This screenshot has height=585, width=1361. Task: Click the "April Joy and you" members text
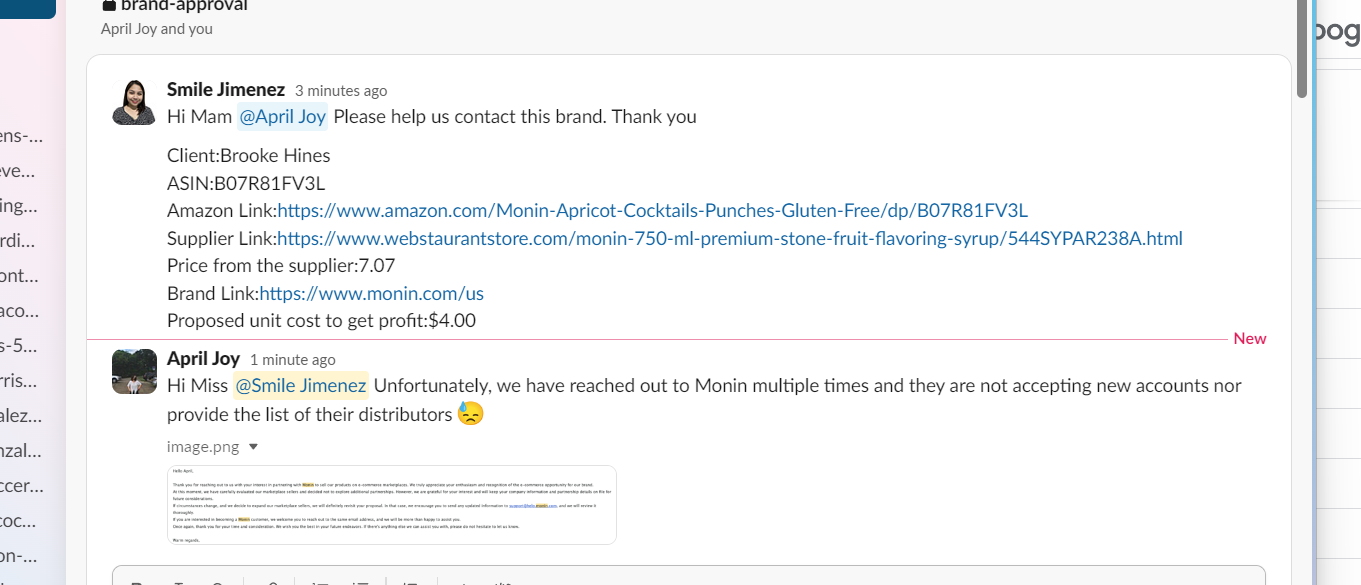157,29
